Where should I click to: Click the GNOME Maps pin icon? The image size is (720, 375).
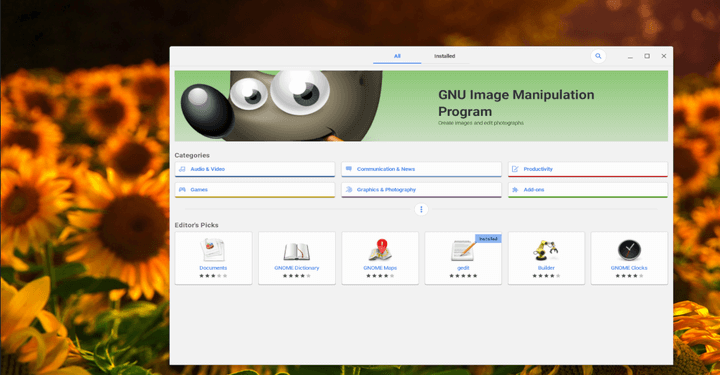coord(380,250)
